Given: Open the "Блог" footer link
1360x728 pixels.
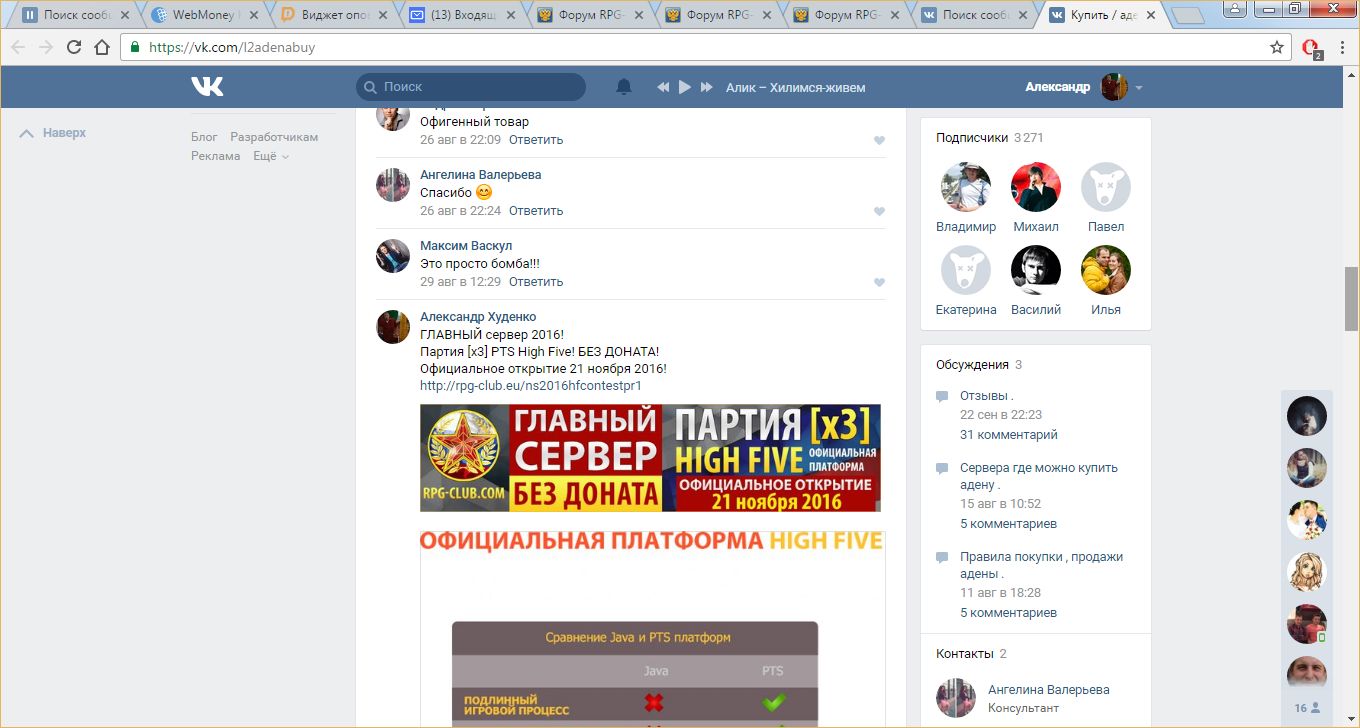Looking at the screenshot, I should coord(204,137).
